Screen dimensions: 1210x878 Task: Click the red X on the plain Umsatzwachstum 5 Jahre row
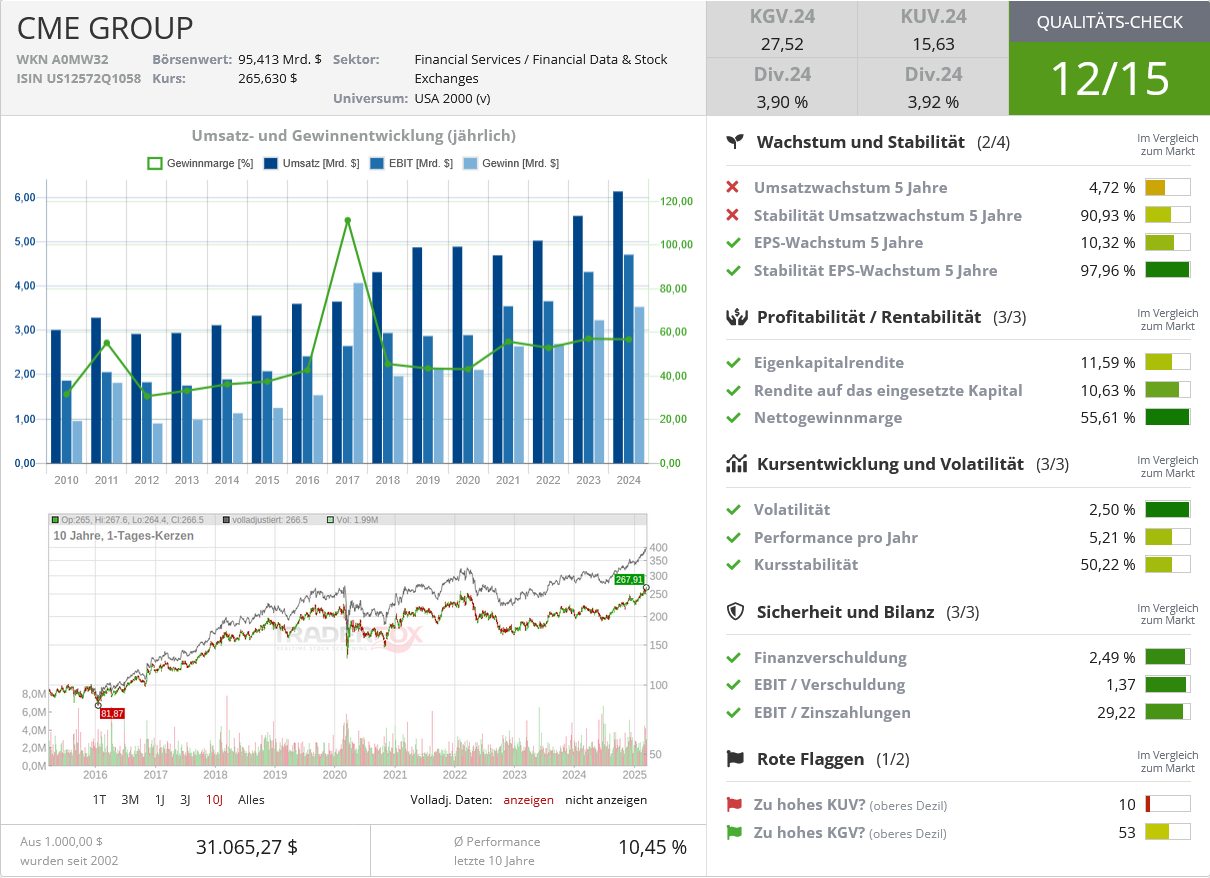click(733, 187)
